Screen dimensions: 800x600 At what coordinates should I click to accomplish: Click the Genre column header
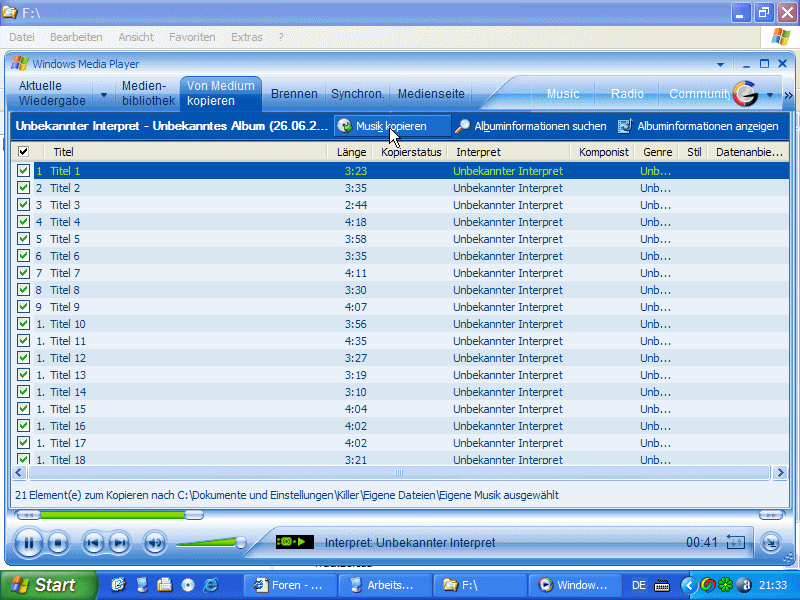[x=657, y=152]
